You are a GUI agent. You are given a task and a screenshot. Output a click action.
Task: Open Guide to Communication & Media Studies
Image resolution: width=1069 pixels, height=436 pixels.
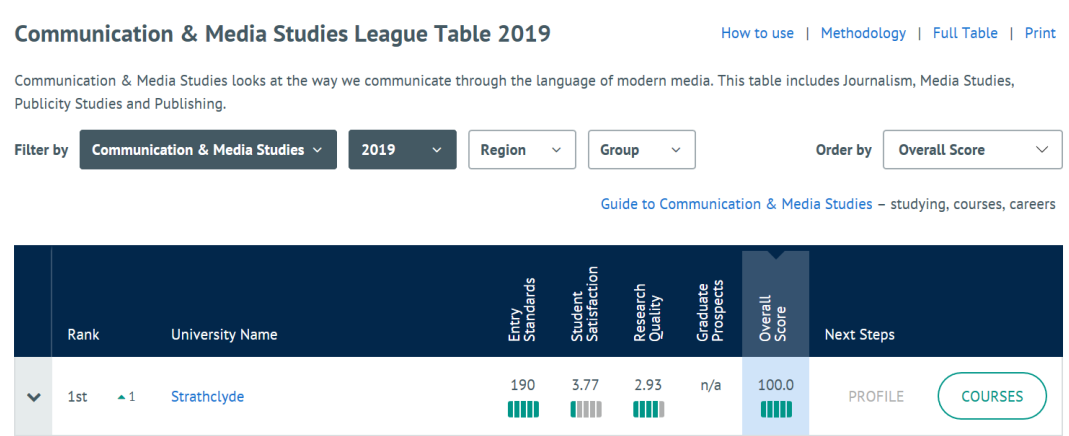pyautogui.click(x=736, y=204)
